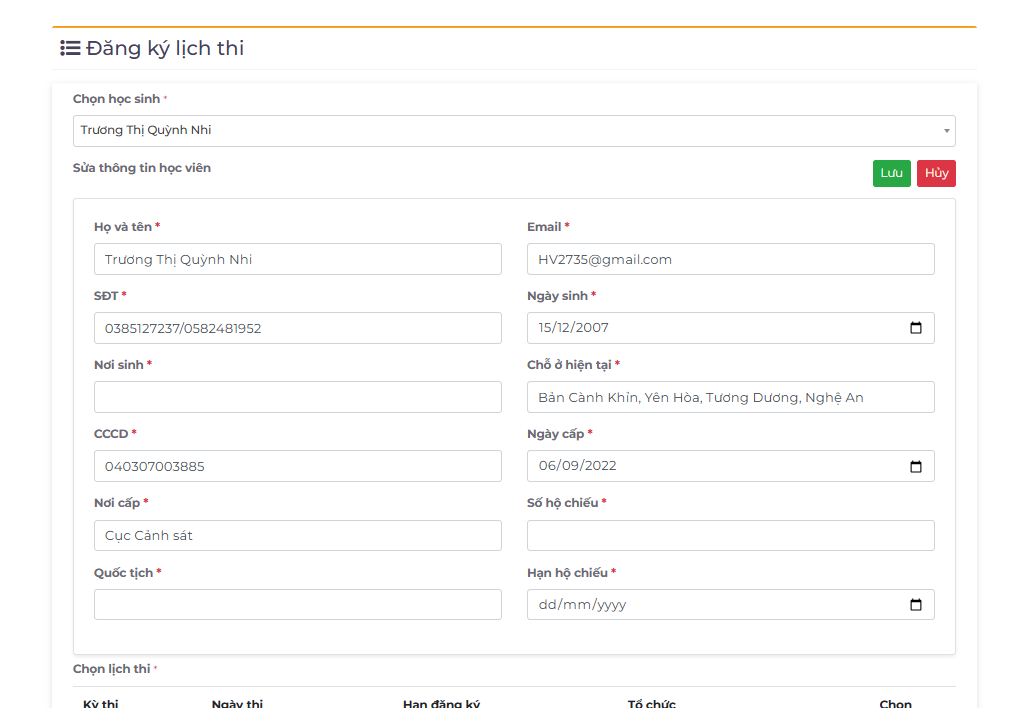
Task: Focus the CCCD number field
Action: point(297,466)
